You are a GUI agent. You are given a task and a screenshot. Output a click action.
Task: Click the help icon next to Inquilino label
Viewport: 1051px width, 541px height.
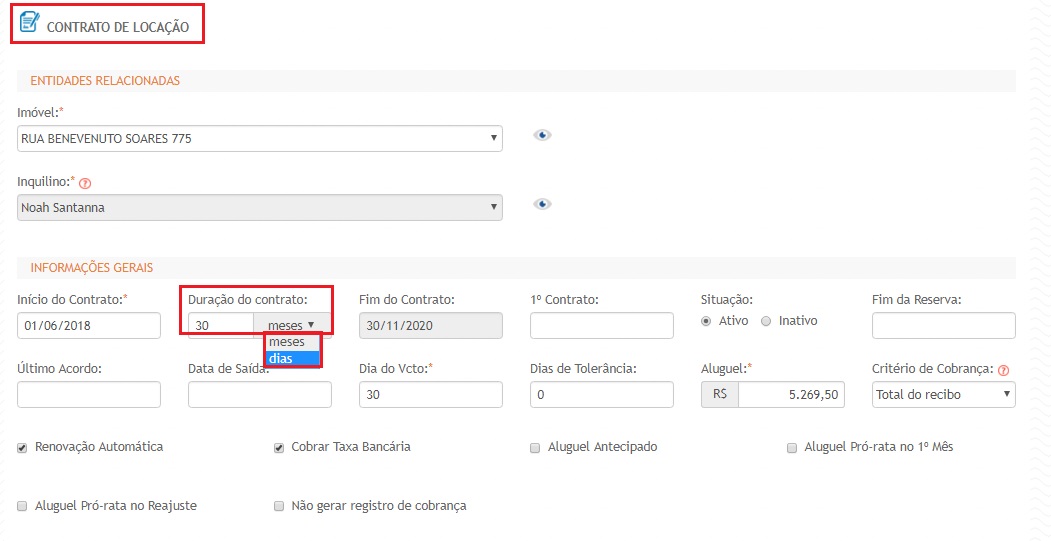tap(85, 183)
